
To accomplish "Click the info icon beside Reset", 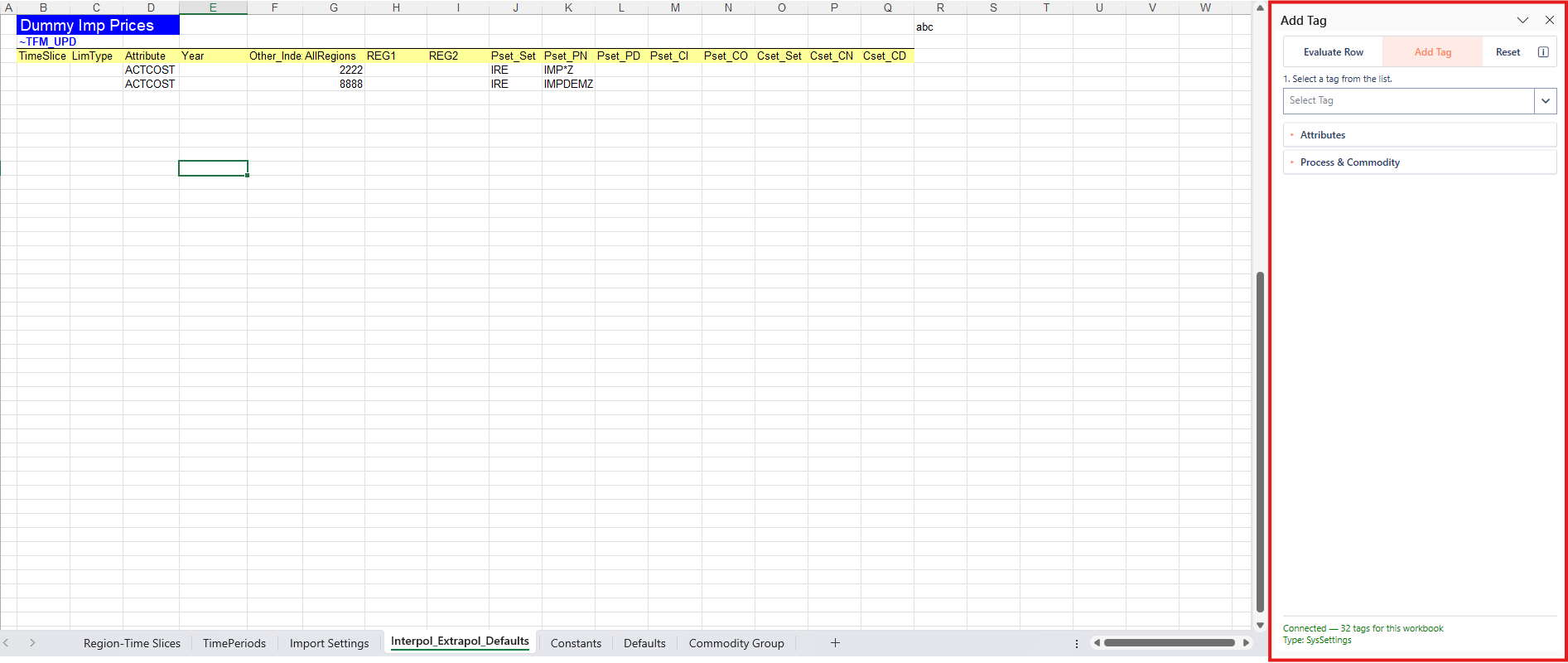I will coord(1543,52).
